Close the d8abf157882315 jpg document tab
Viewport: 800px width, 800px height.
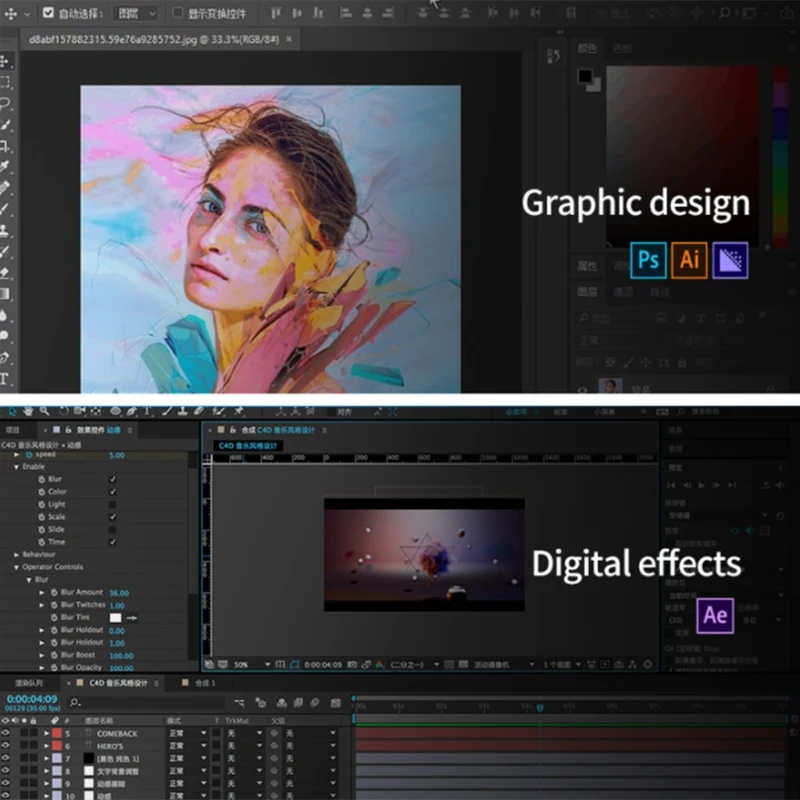tap(289, 38)
